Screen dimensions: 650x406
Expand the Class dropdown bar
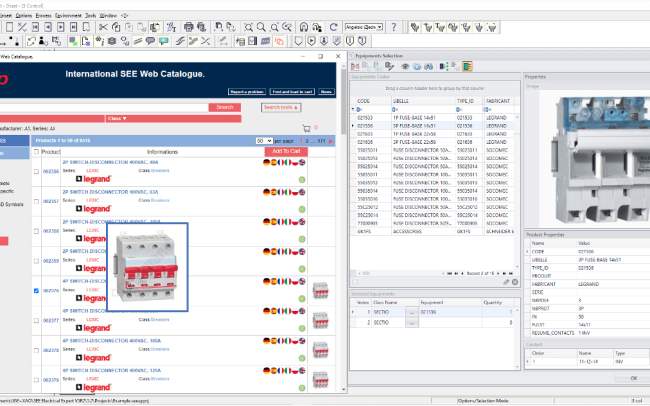coord(116,118)
